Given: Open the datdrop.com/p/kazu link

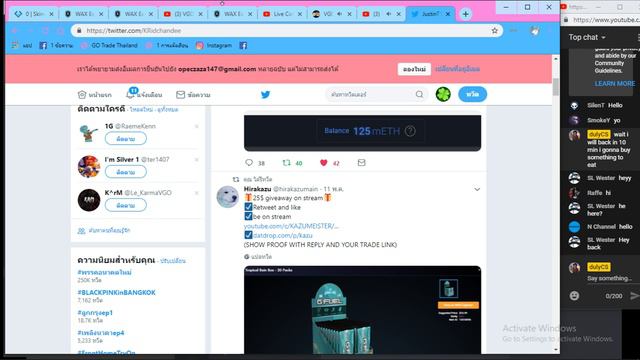Looking at the screenshot, I should tap(282, 236).
